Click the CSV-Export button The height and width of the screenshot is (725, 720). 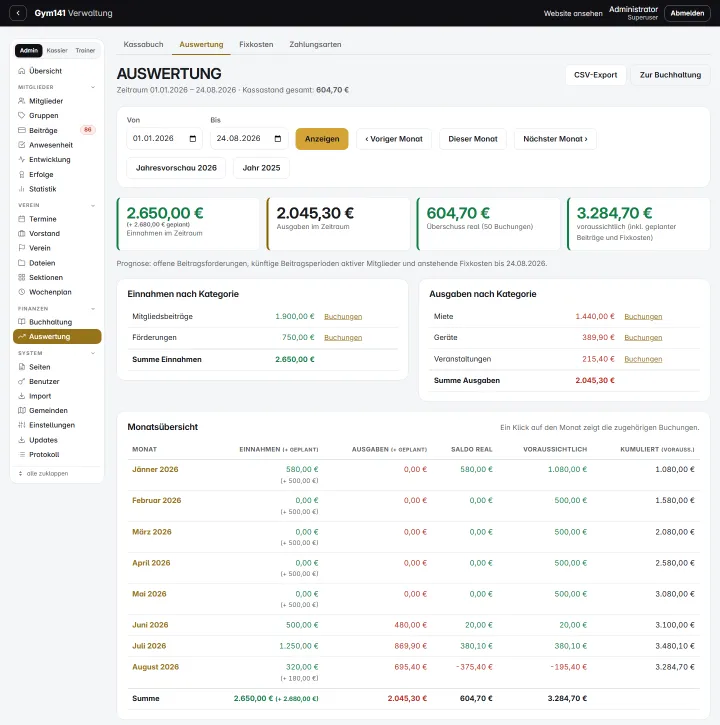(596, 75)
